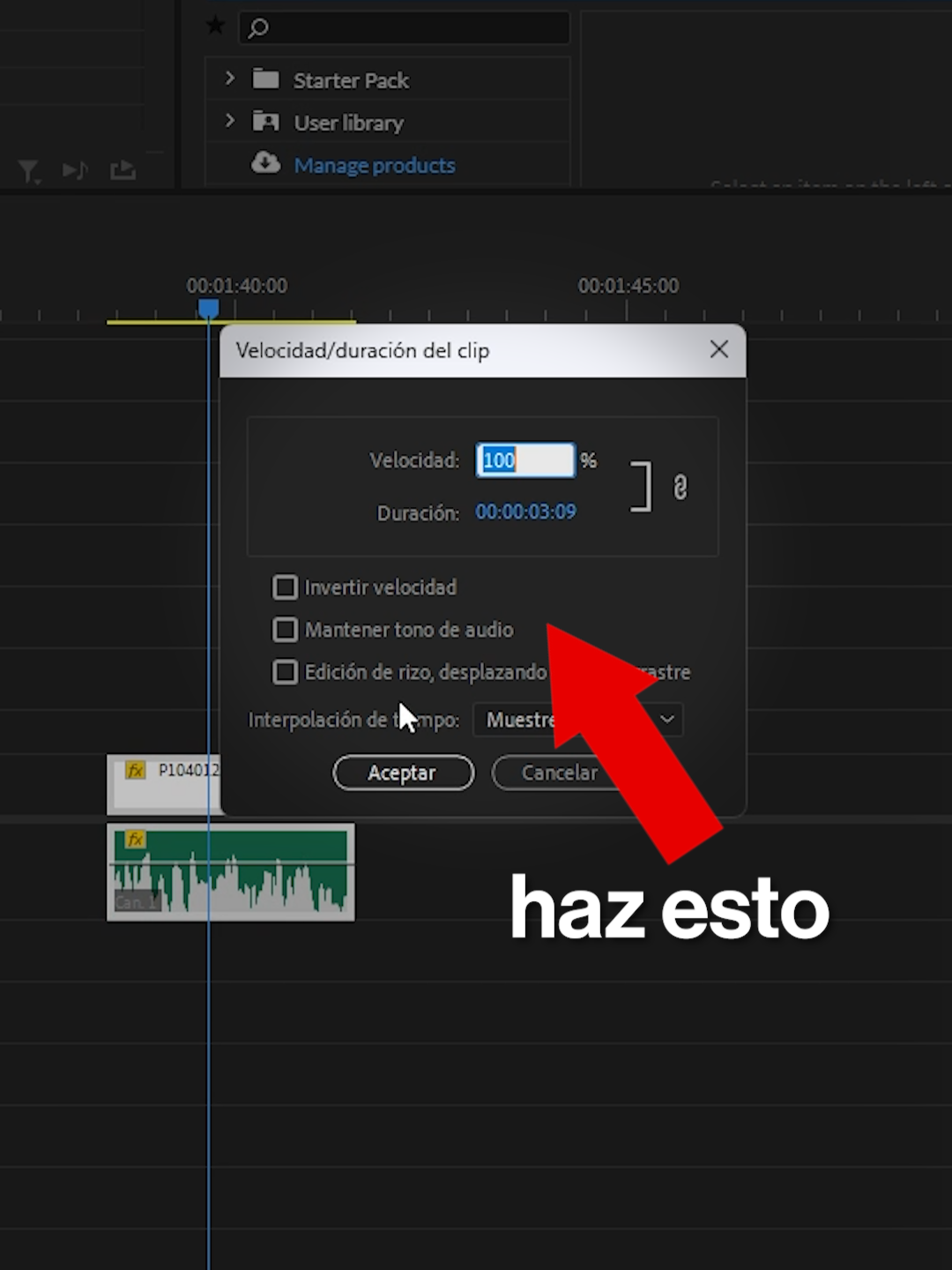Image resolution: width=952 pixels, height=1270 pixels.
Task: Click the magnifier icon in the search field
Action: tap(257, 29)
